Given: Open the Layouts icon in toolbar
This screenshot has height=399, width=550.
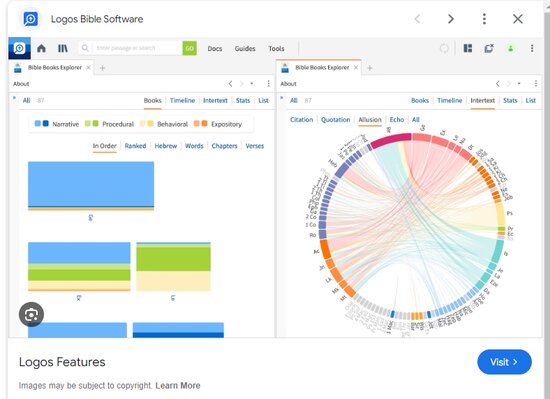Looking at the screenshot, I should (x=468, y=48).
